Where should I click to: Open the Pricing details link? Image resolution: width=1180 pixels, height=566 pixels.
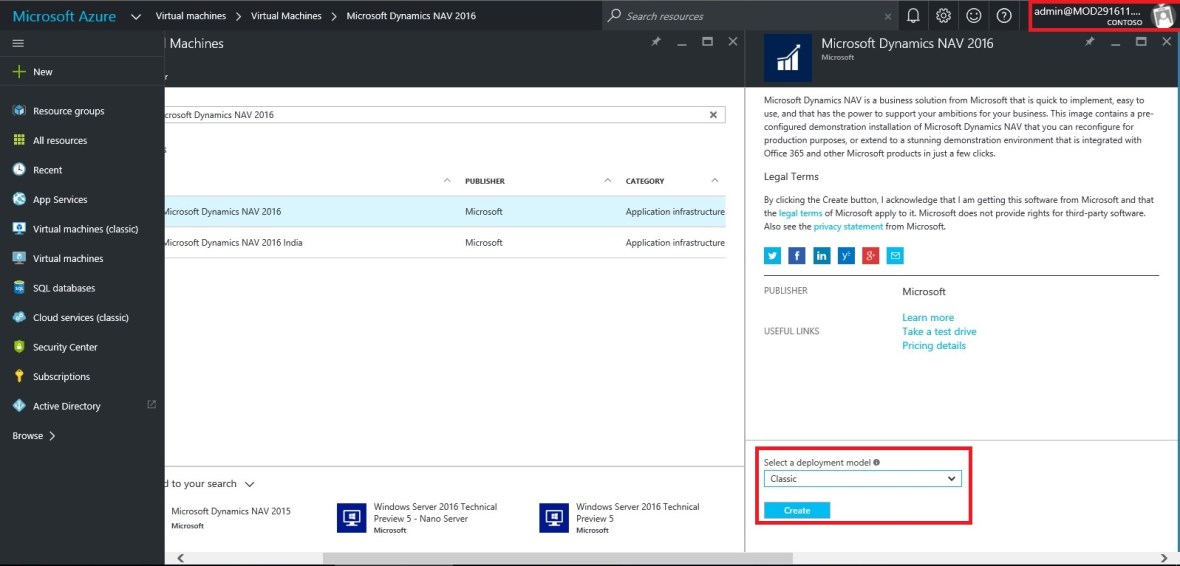[x=934, y=346]
